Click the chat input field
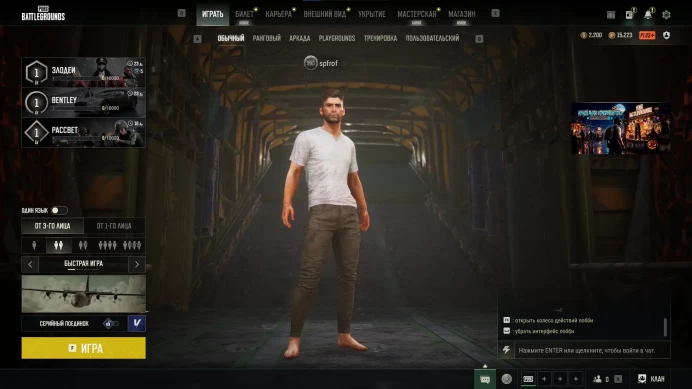 tap(592, 350)
